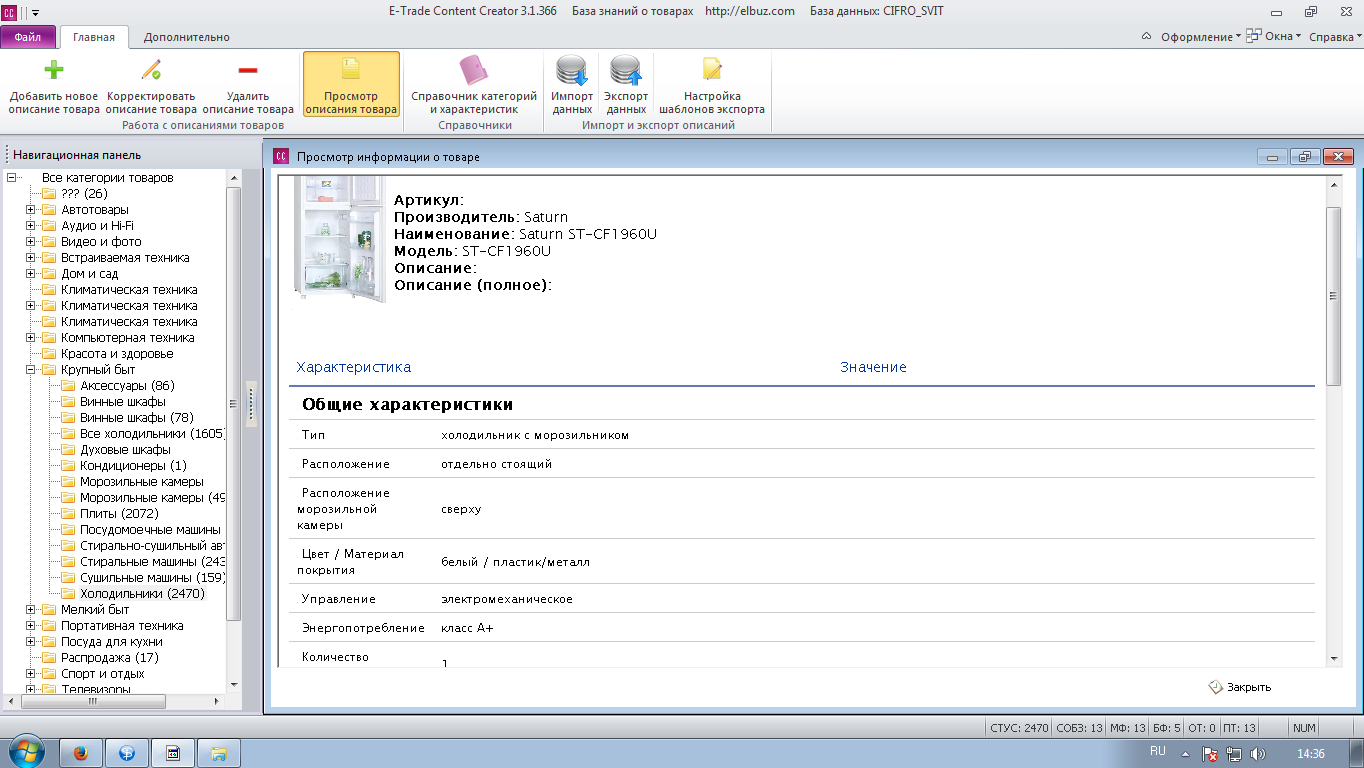Show hidden tray icons arrow
This screenshot has height=768, width=1364.
(x=1186, y=754)
